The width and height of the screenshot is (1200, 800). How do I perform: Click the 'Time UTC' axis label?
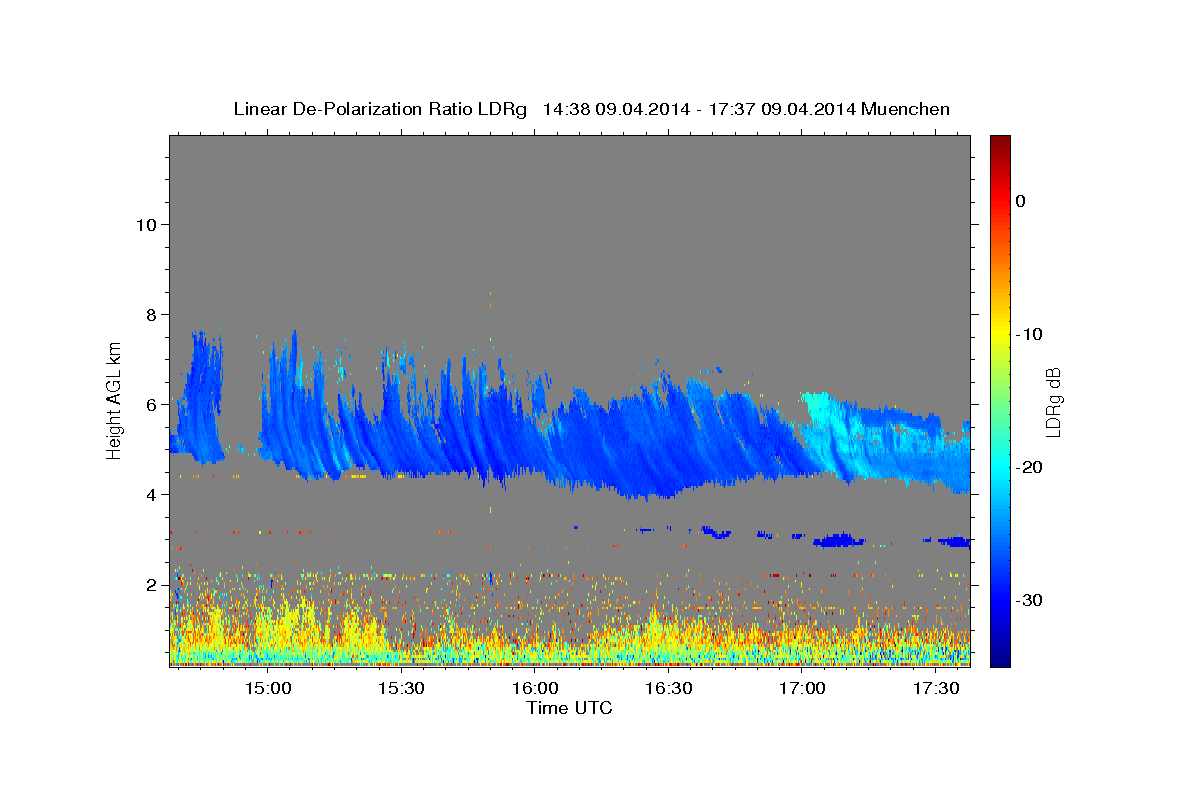click(569, 708)
